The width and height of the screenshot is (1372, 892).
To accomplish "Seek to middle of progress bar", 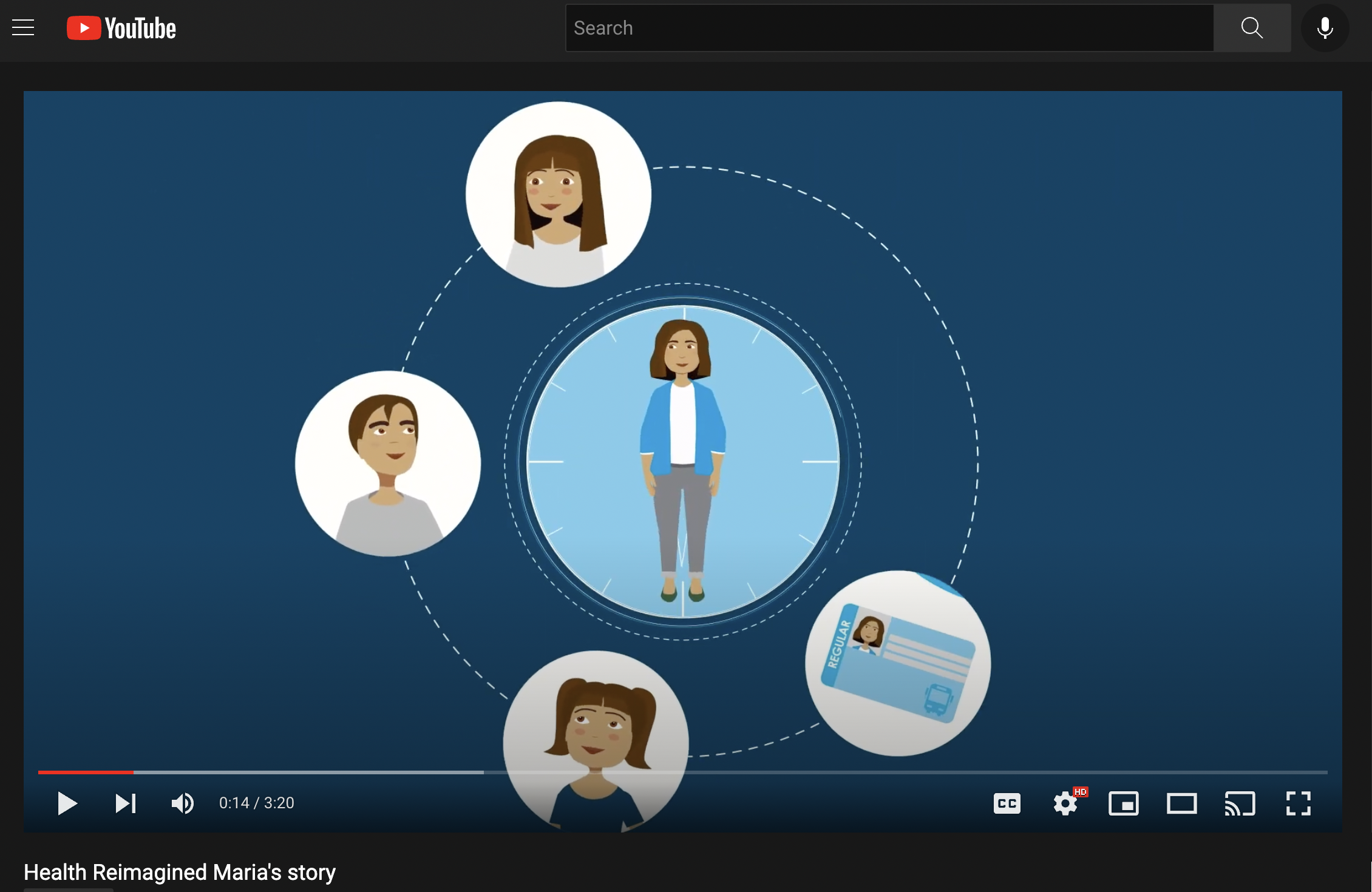I will pyautogui.click(x=683, y=772).
